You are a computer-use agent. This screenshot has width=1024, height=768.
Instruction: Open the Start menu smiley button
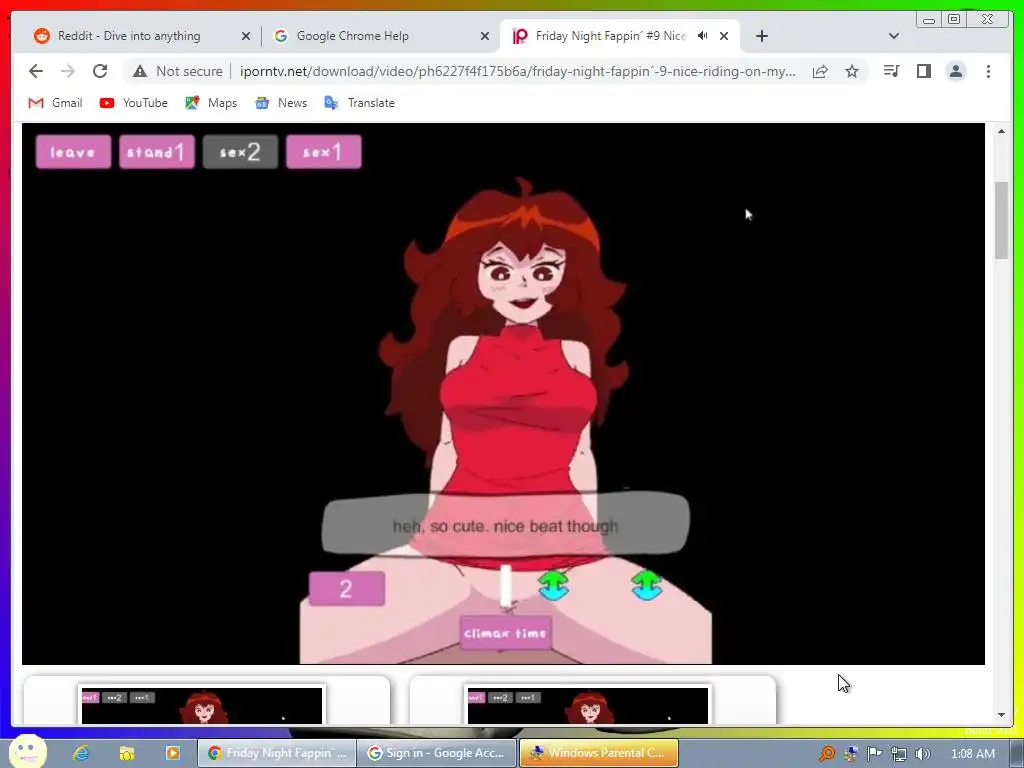pos(27,752)
